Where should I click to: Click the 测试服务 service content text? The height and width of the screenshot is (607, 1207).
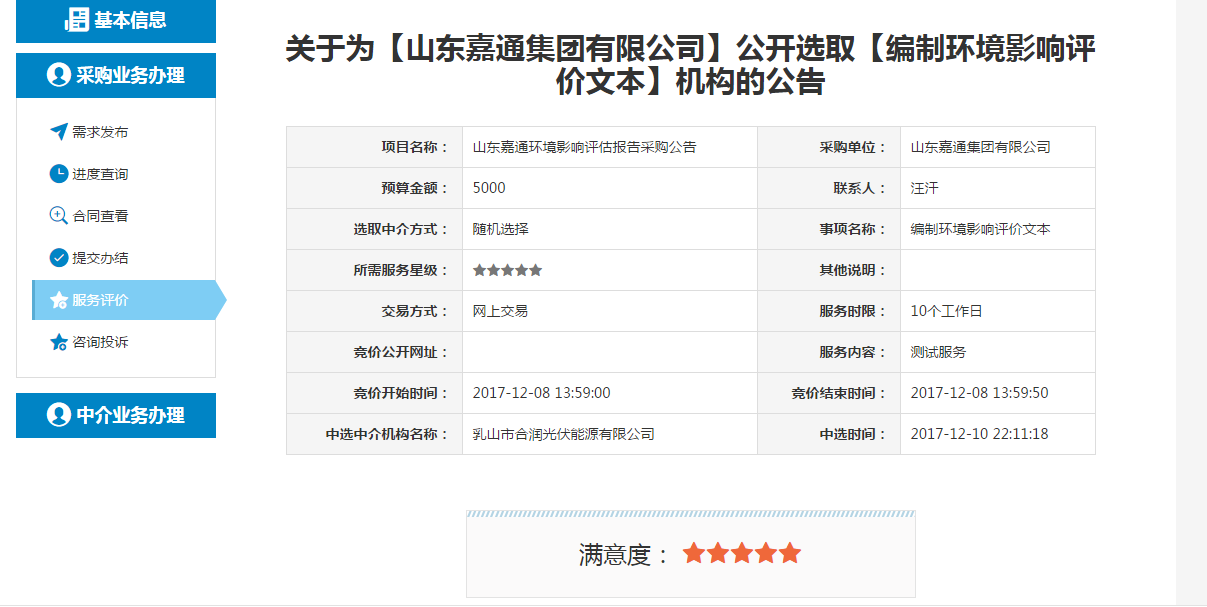click(938, 352)
